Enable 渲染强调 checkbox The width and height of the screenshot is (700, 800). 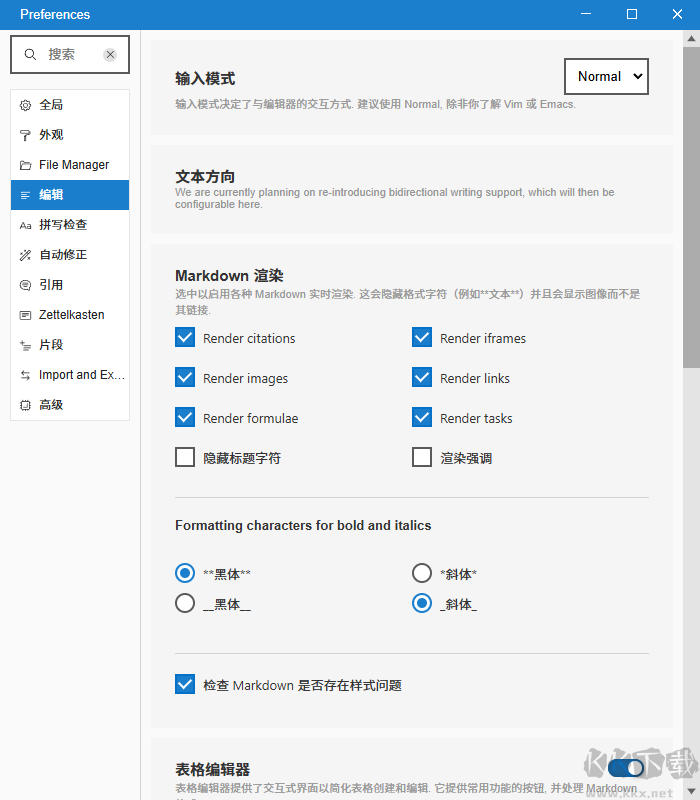click(x=422, y=457)
